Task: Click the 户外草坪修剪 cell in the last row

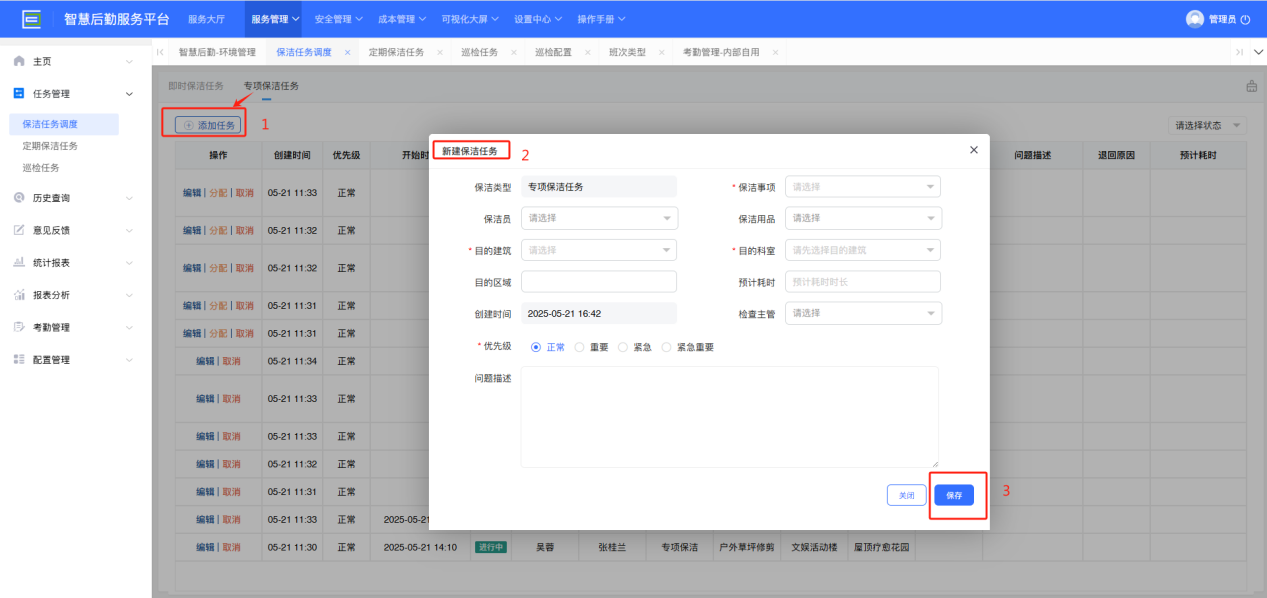Action: (745, 547)
